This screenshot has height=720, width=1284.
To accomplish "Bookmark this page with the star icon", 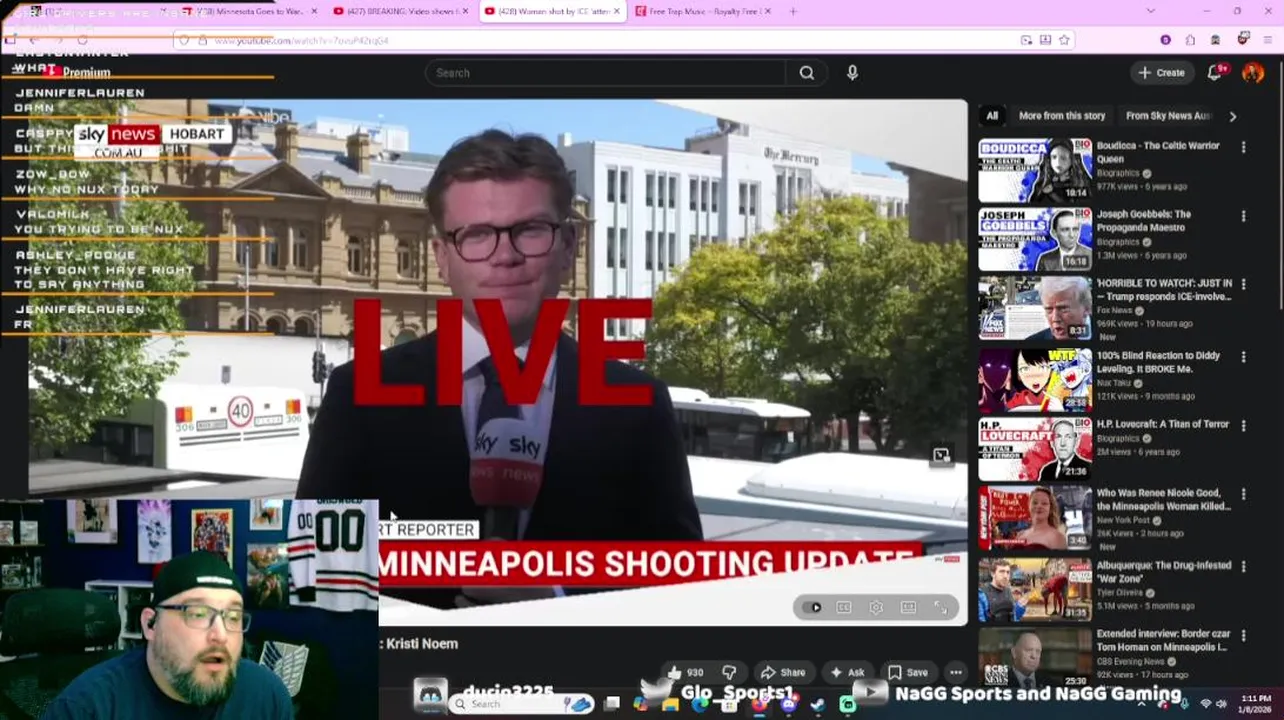I will click(1064, 40).
